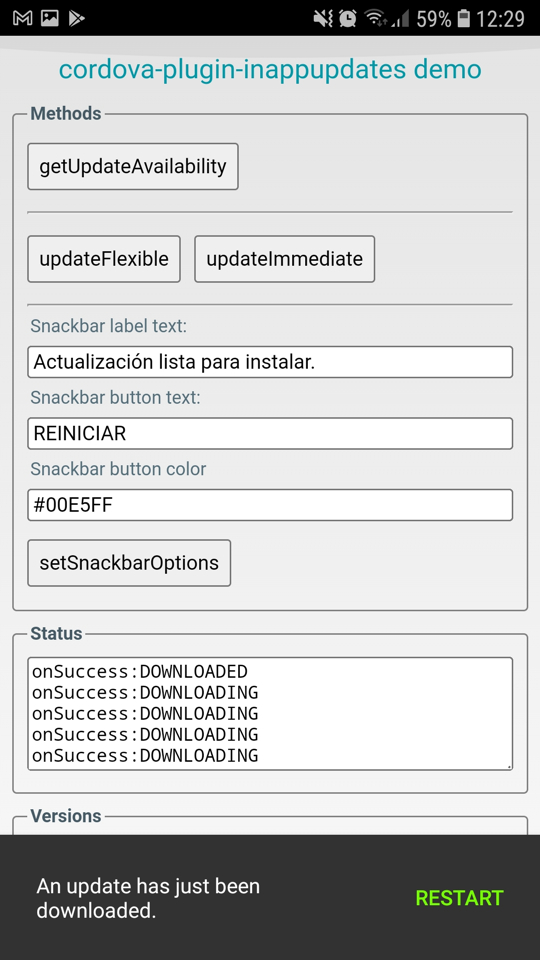Screen dimensions: 540x960
Task: Tap the cordova-plugin-inappupdates demo title
Action: [x=270, y=70]
